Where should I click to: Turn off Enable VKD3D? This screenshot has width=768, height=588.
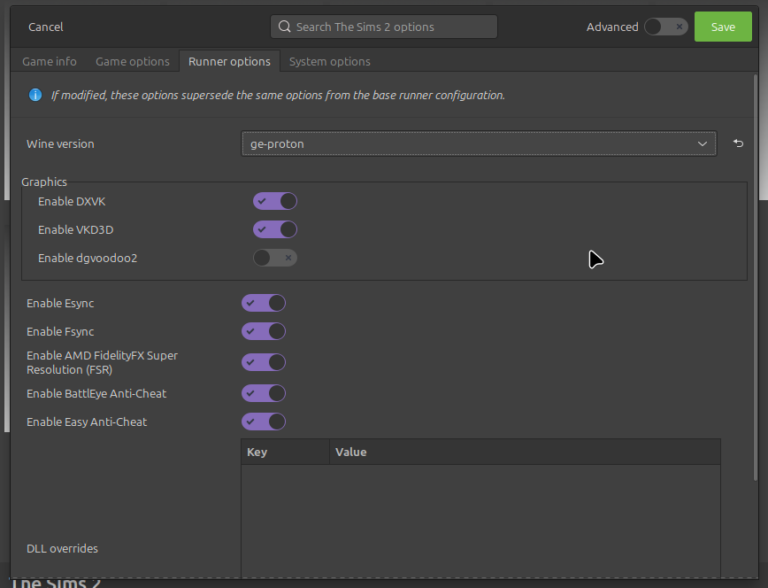[275, 229]
